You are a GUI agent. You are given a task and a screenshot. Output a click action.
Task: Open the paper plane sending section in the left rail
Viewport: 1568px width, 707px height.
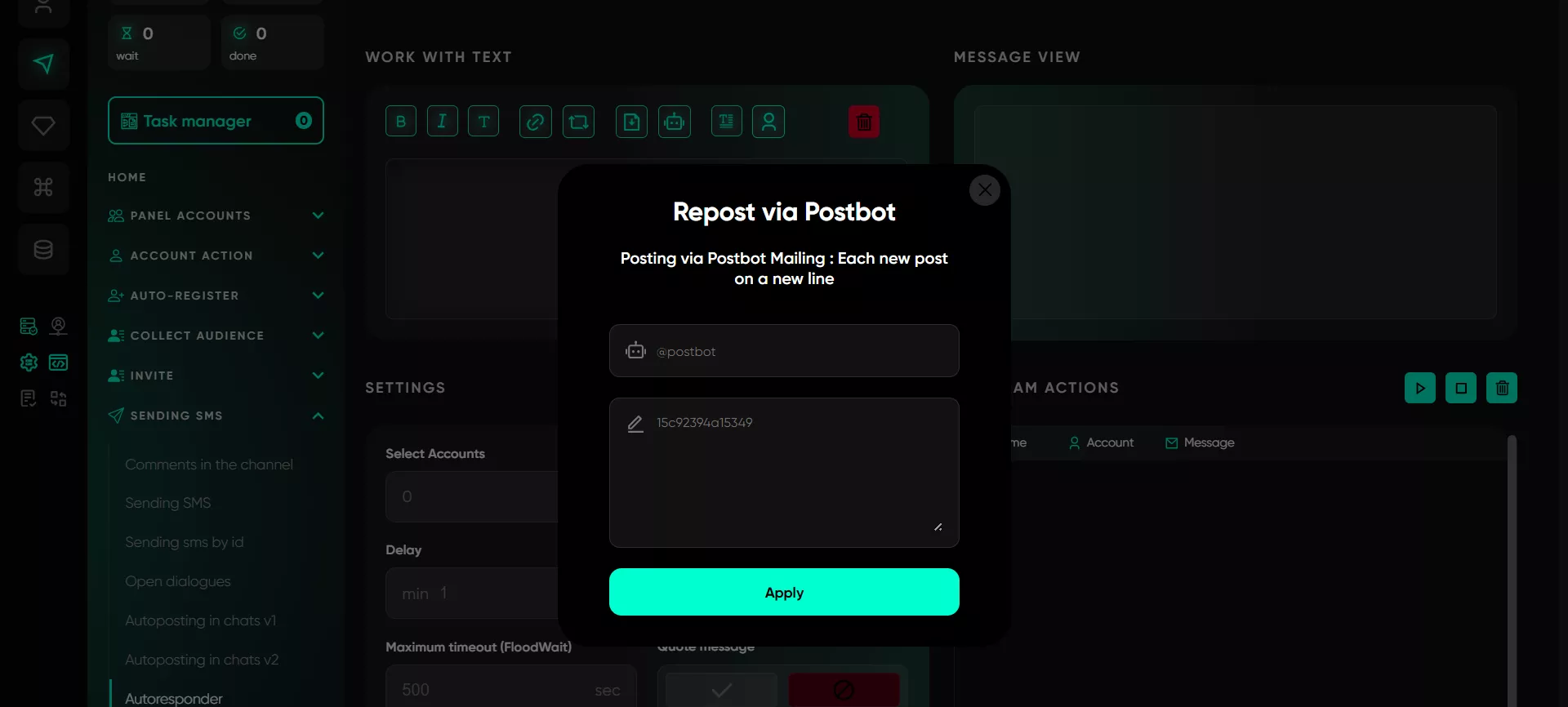tap(43, 64)
